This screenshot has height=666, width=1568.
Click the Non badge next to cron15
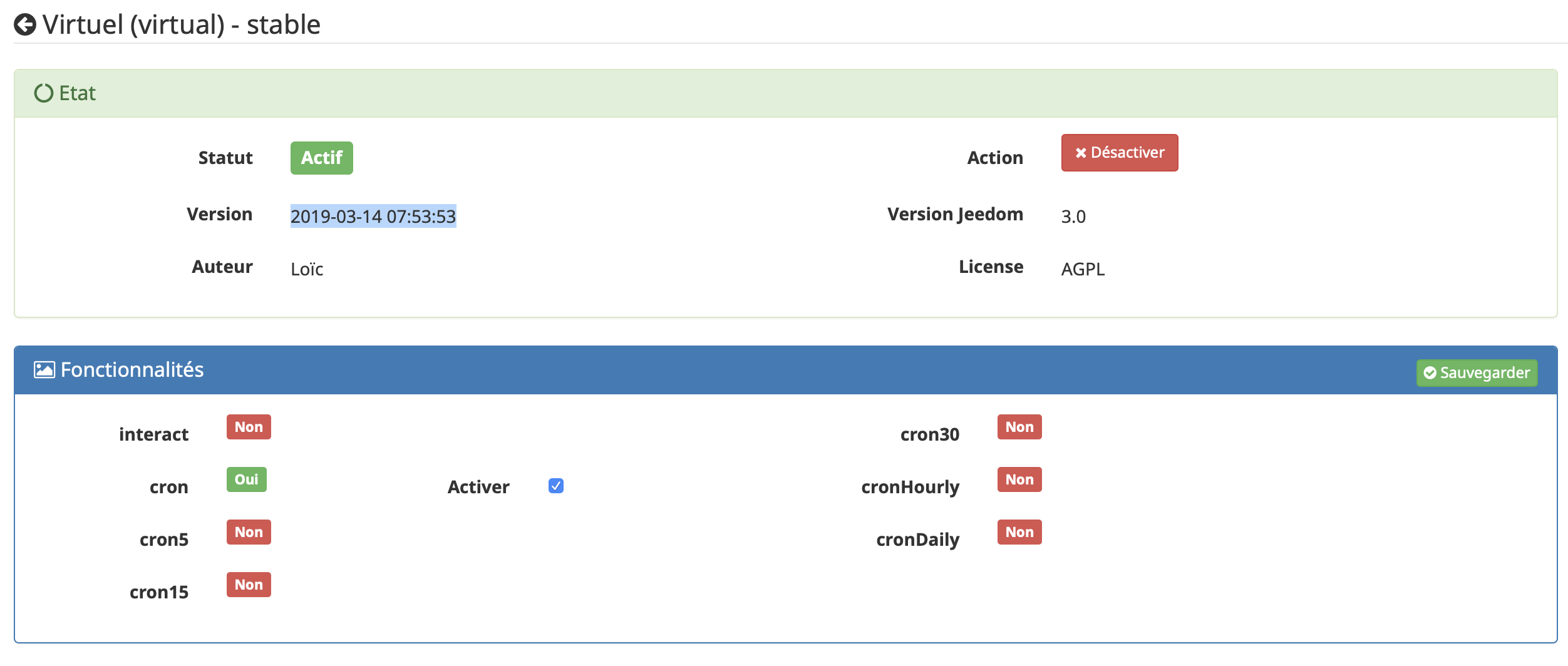[x=249, y=585]
